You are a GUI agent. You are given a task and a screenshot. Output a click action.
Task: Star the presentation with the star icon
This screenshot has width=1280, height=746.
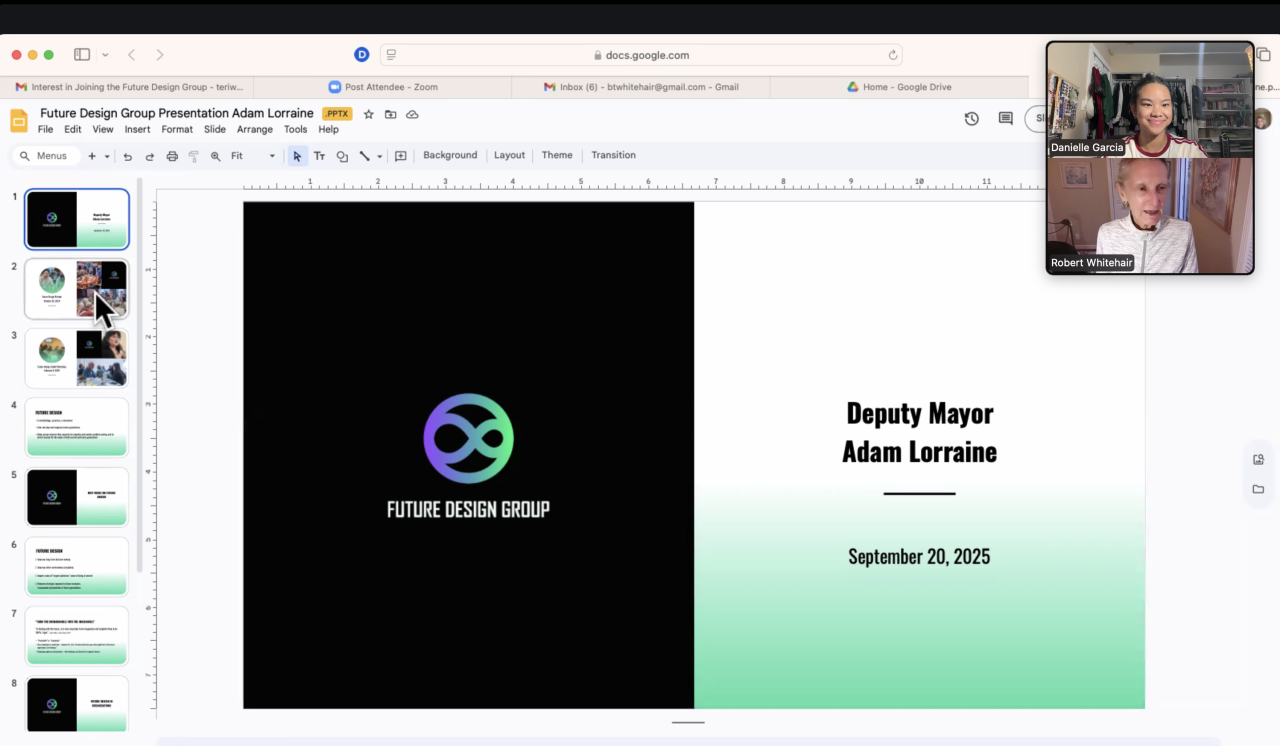(x=369, y=114)
